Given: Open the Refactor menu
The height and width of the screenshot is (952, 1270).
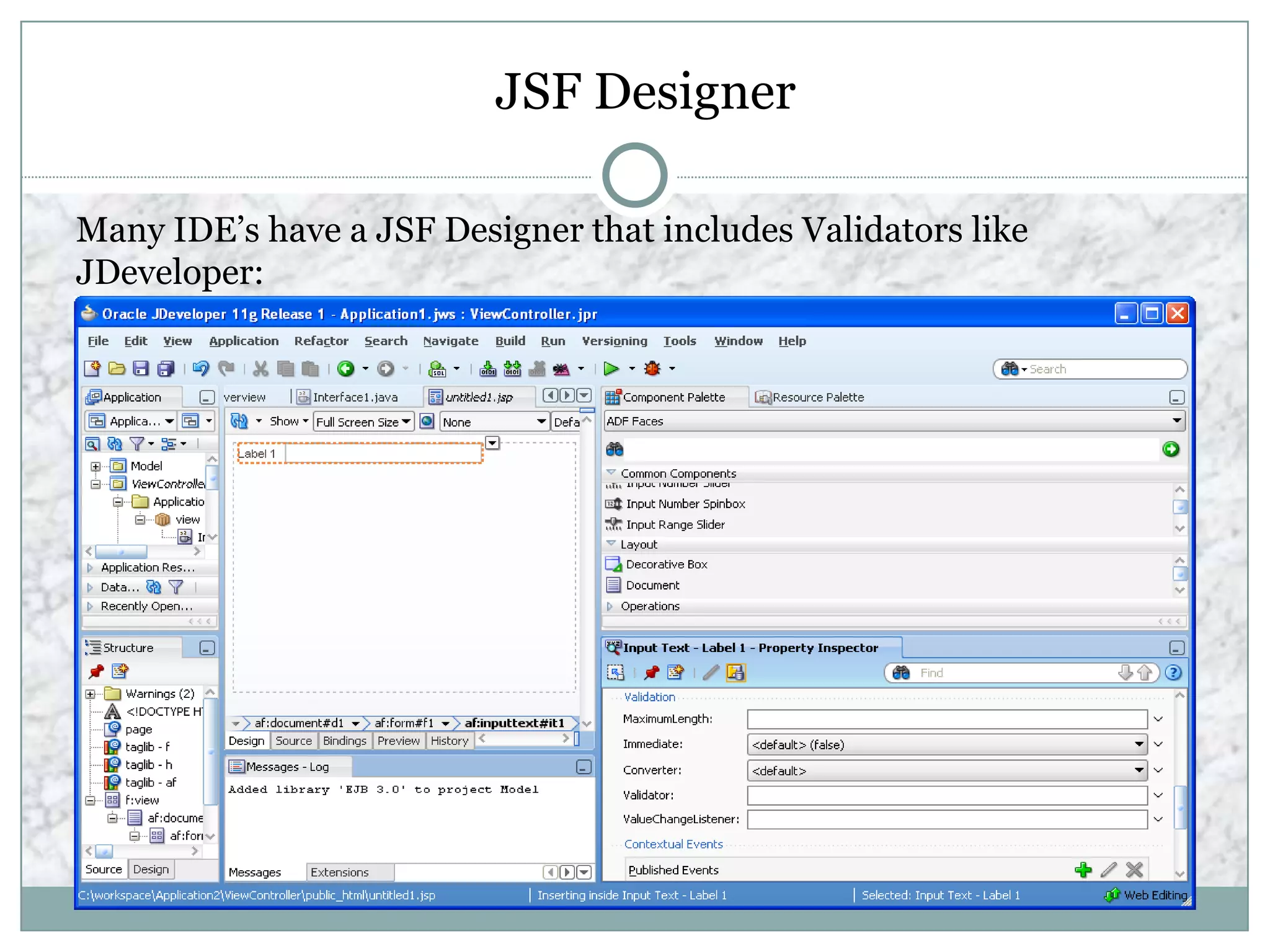Looking at the screenshot, I should click(321, 341).
